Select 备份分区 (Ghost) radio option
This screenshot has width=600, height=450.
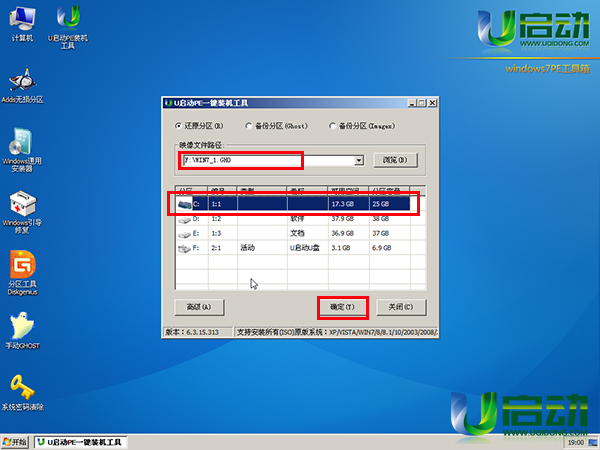276,126
